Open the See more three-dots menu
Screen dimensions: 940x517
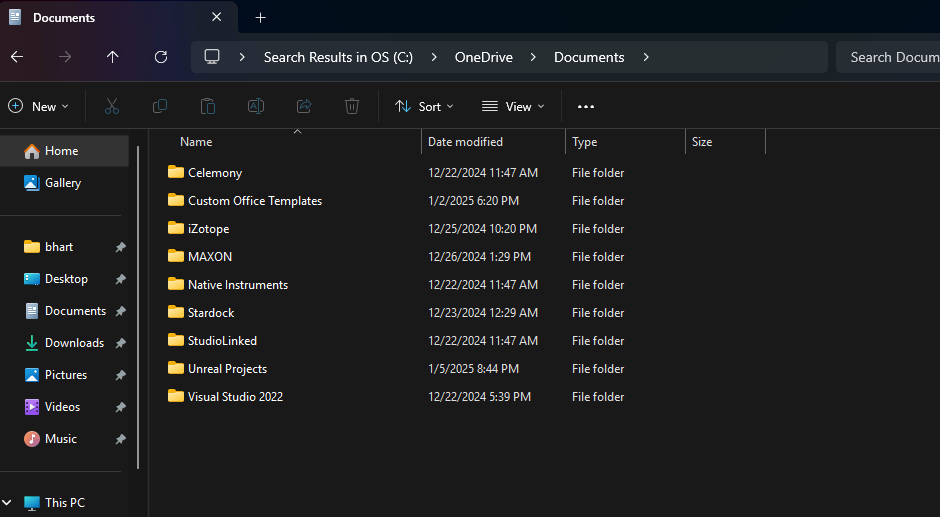point(586,106)
